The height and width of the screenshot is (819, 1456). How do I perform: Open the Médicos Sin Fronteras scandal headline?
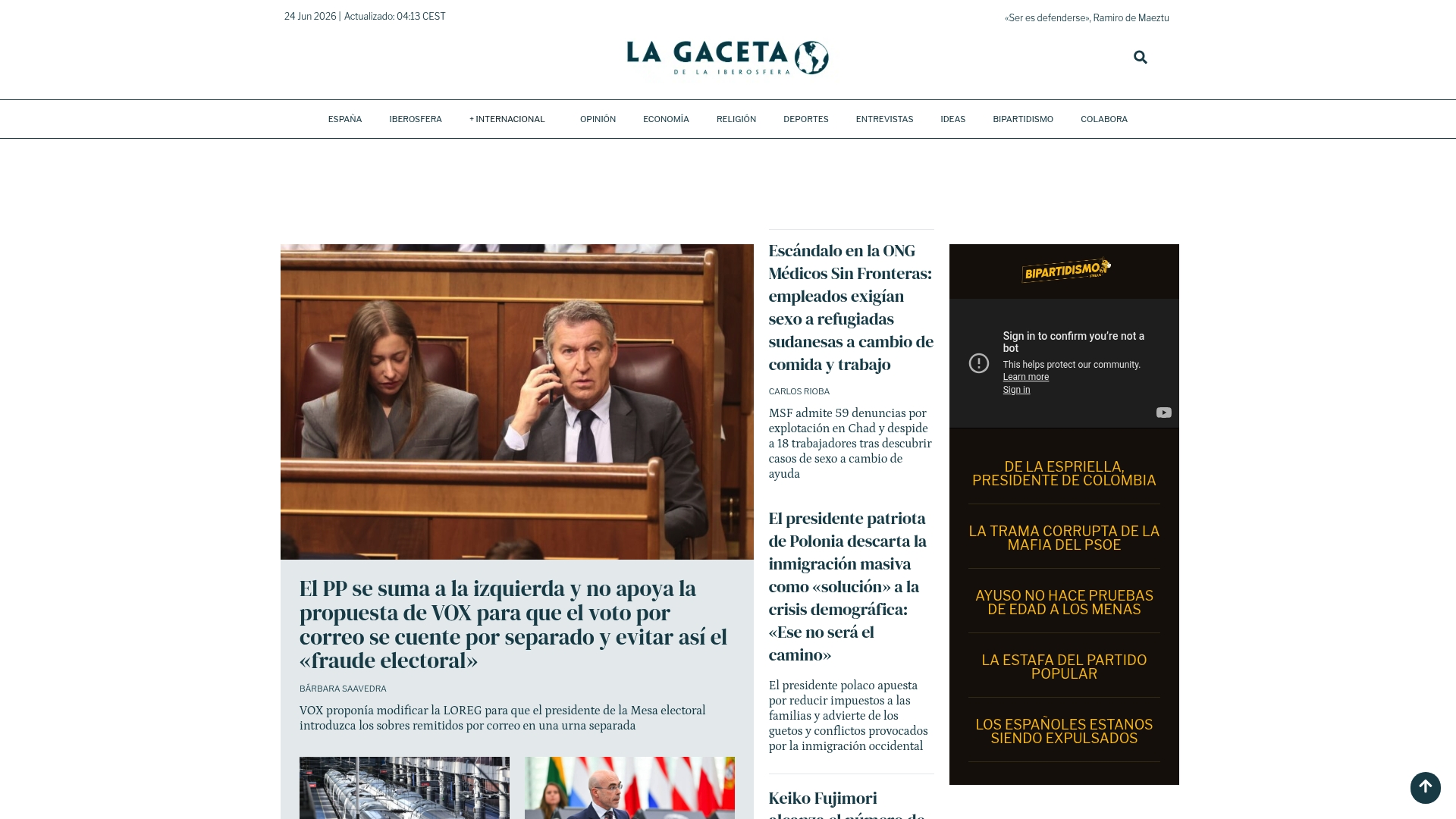(851, 307)
